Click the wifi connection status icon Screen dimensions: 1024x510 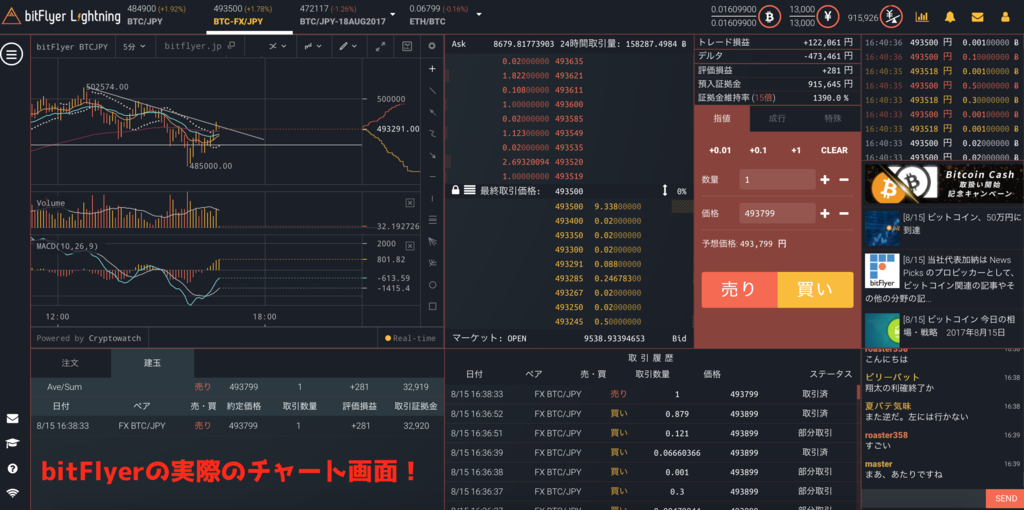click(x=12, y=493)
